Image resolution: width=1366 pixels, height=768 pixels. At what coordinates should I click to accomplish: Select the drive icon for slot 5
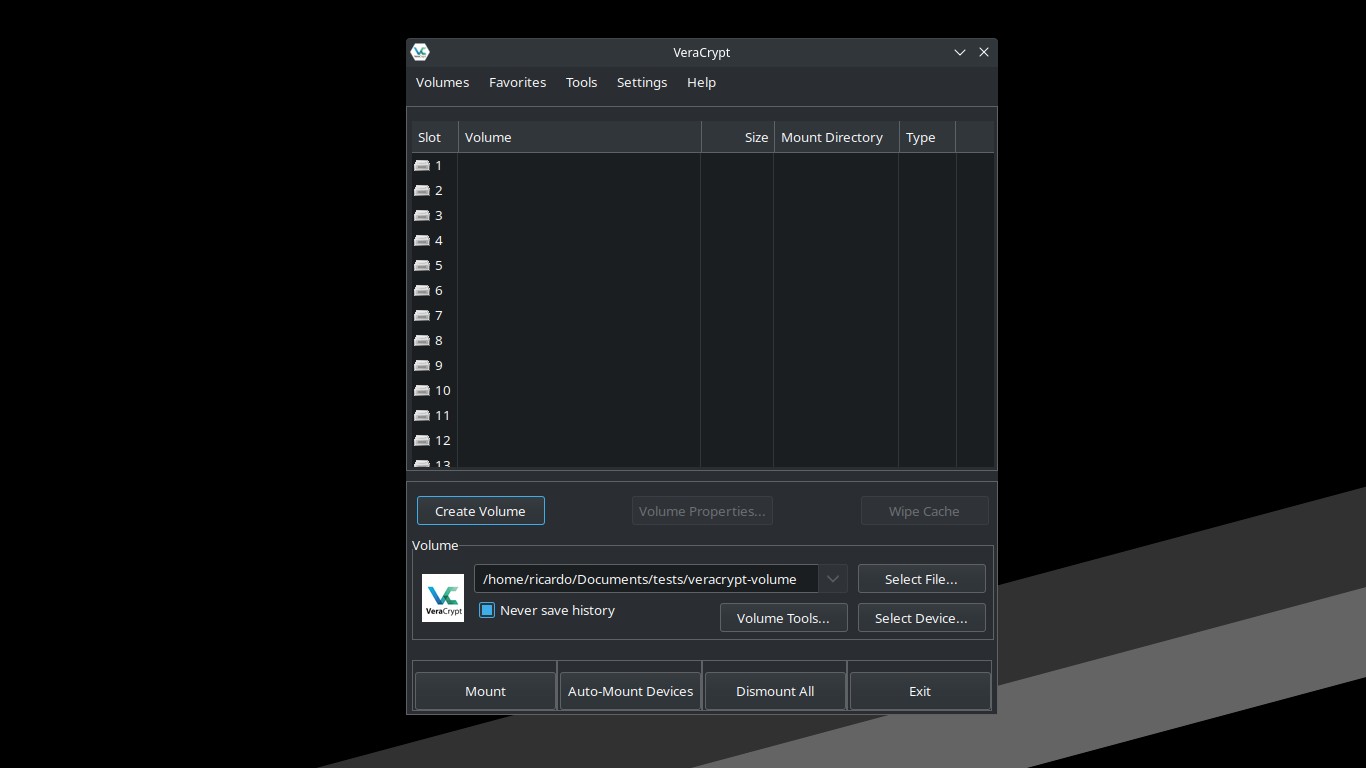[x=422, y=265]
